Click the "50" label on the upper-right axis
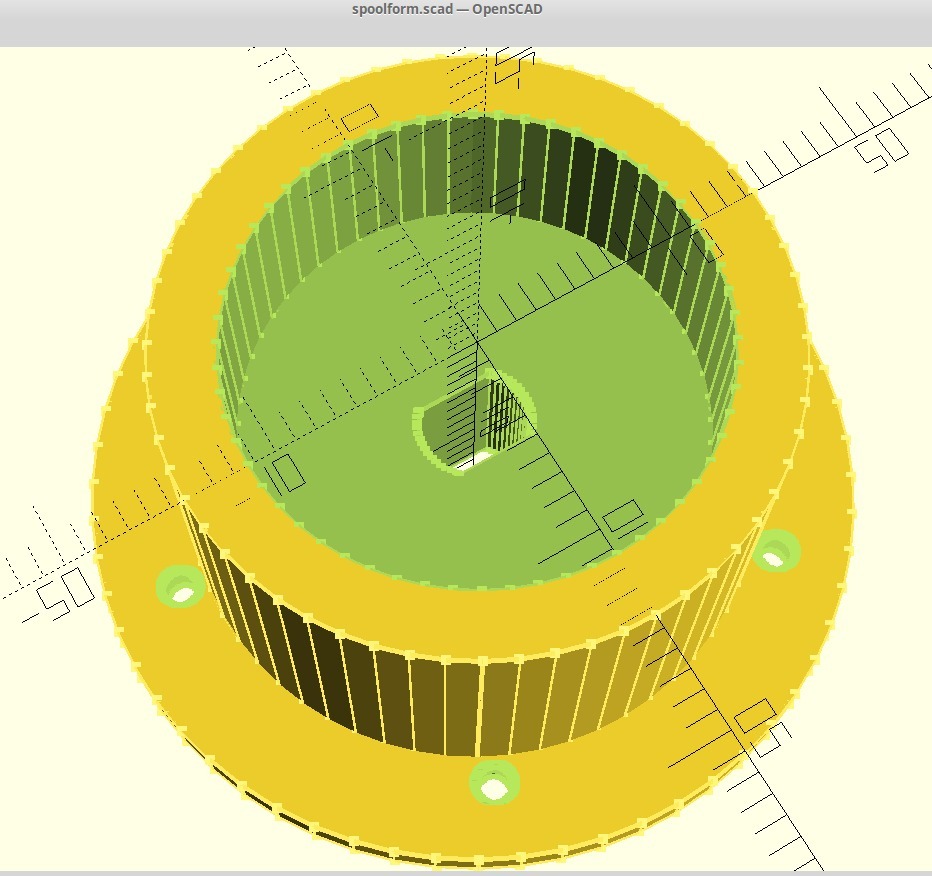 [x=881, y=150]
